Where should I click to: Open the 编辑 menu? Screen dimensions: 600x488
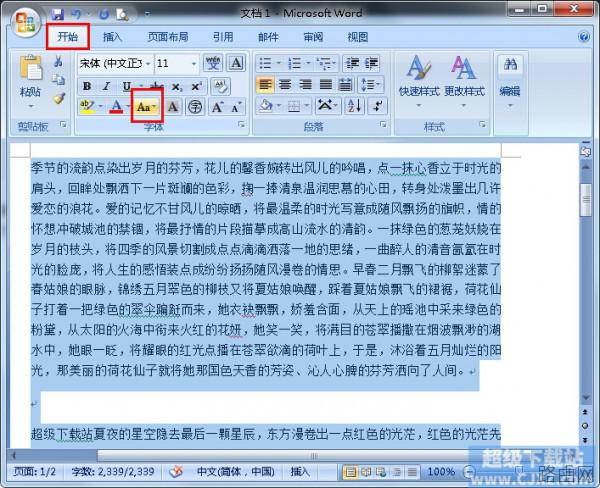point(510,81)
